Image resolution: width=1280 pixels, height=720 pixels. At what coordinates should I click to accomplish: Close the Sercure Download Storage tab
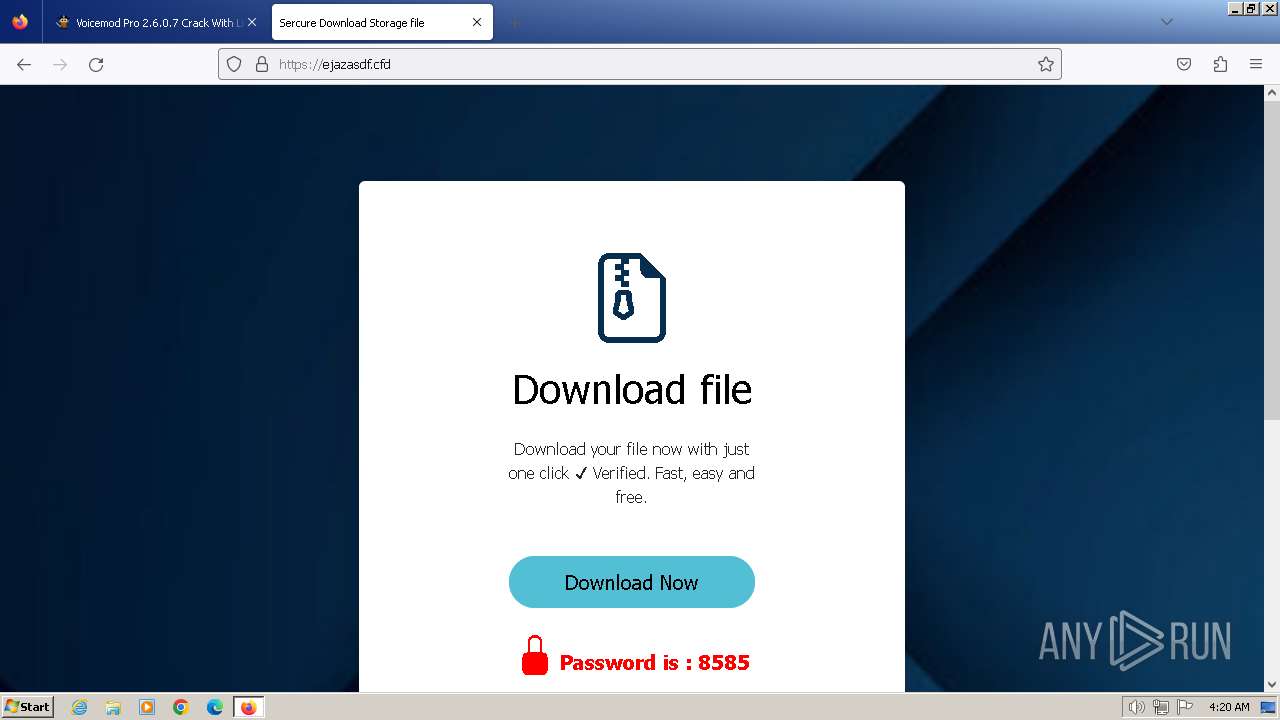[477, 22]
